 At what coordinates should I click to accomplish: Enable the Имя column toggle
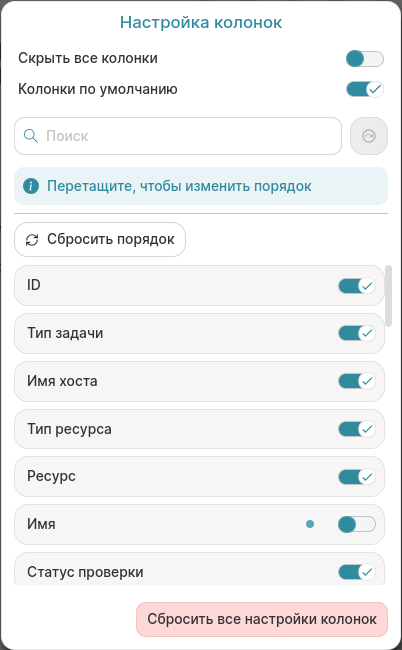(x=357, y=524)
